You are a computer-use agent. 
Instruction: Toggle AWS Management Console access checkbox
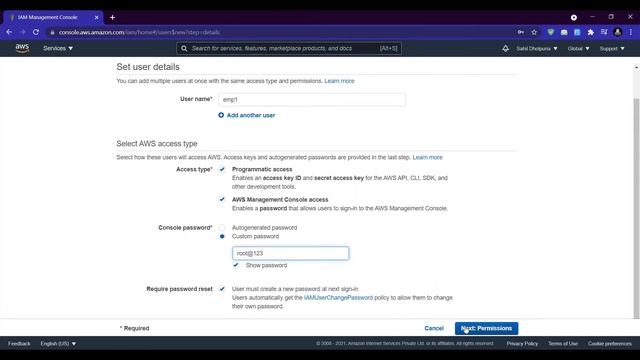point(222,199)
